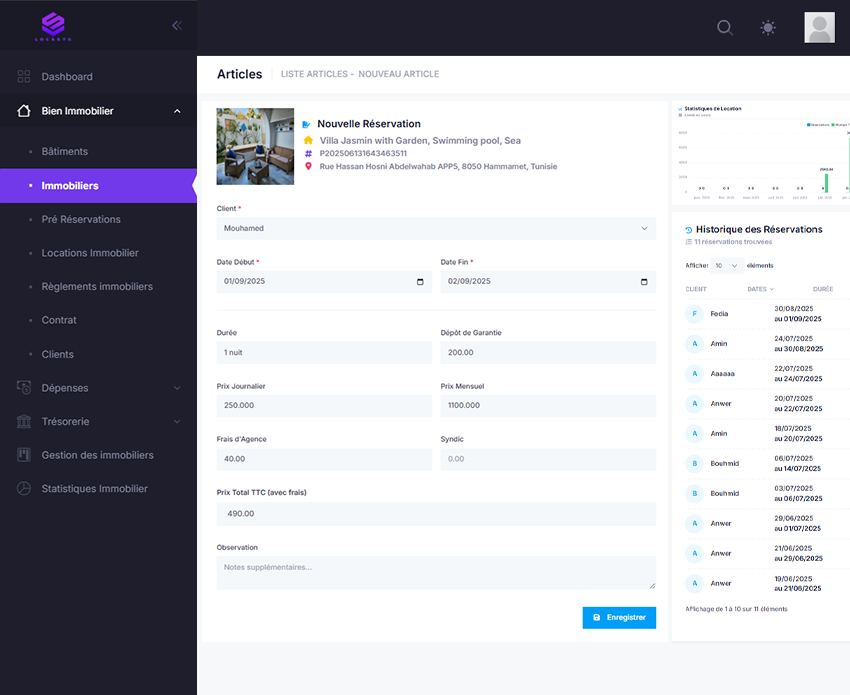Toggle light/dark theme sun icon

(x=768, y=27)
